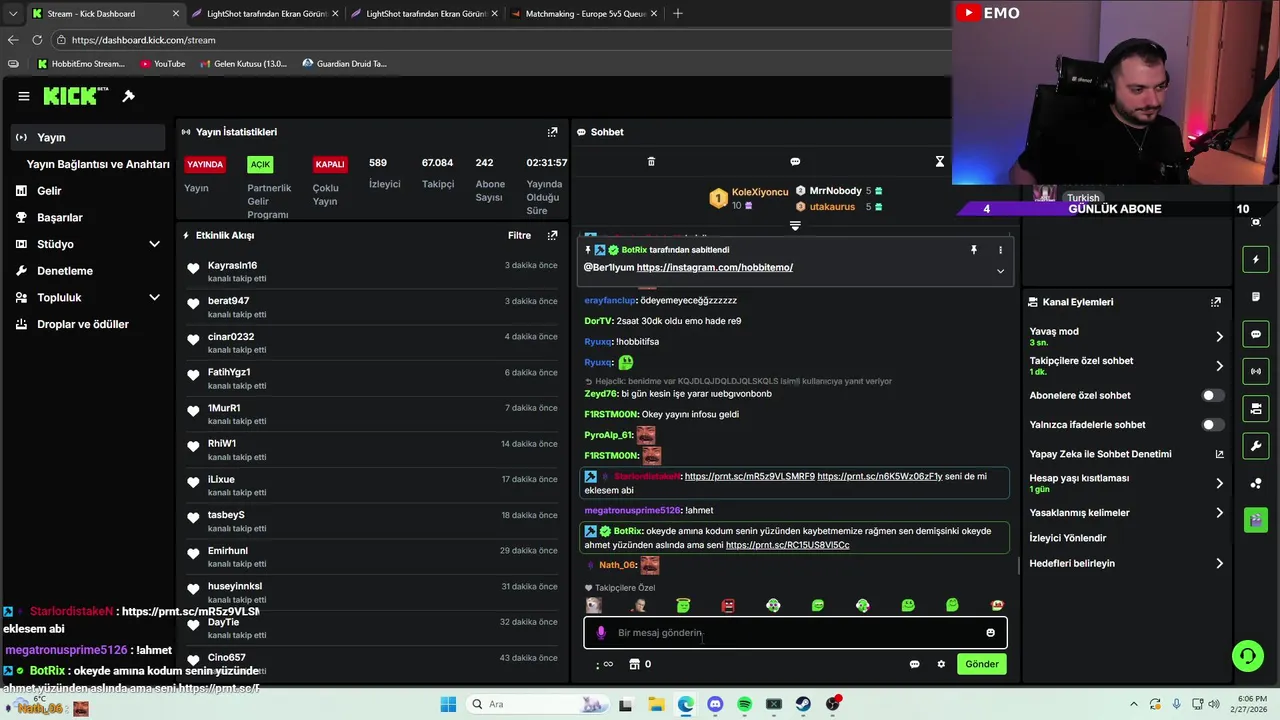Open the prnt.sc/RC15US8Vl5Cc link in chat

coord(787,545)
